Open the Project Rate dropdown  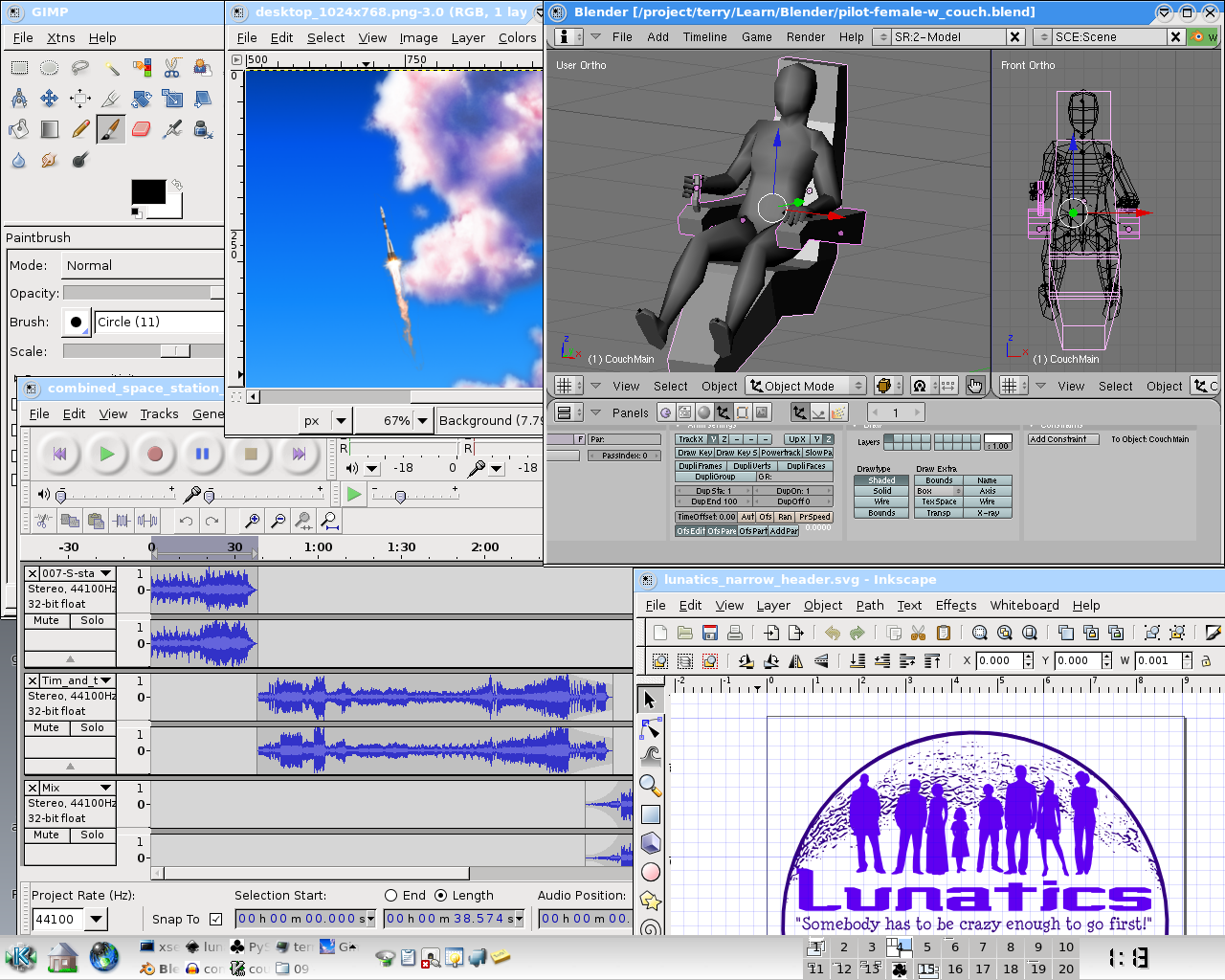[x=97, y=919]
